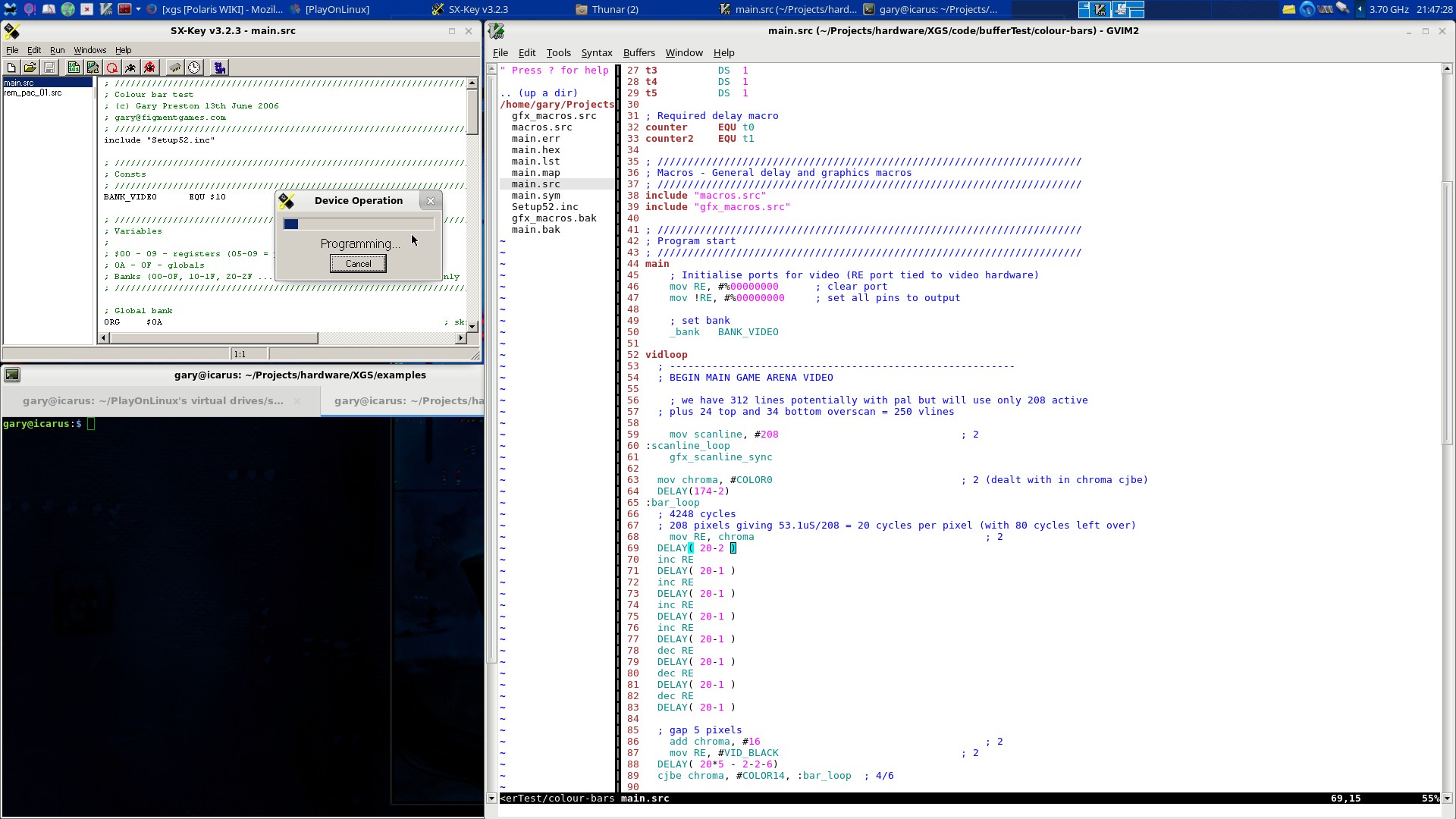Click the GVIM window icon in title bar
This screenshot has height=819, width=1456.
tap(497, 31)
